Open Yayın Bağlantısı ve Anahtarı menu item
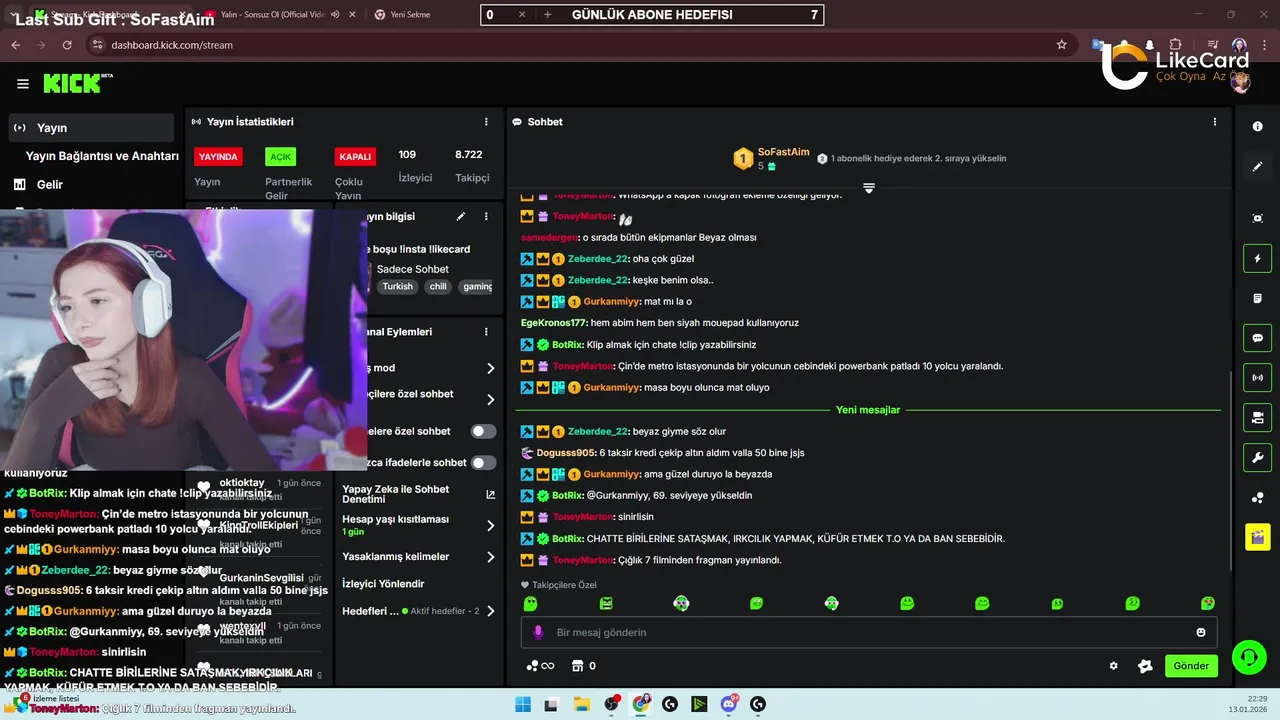This screenshot has width=1280, height=720. (x=101, y=156)
